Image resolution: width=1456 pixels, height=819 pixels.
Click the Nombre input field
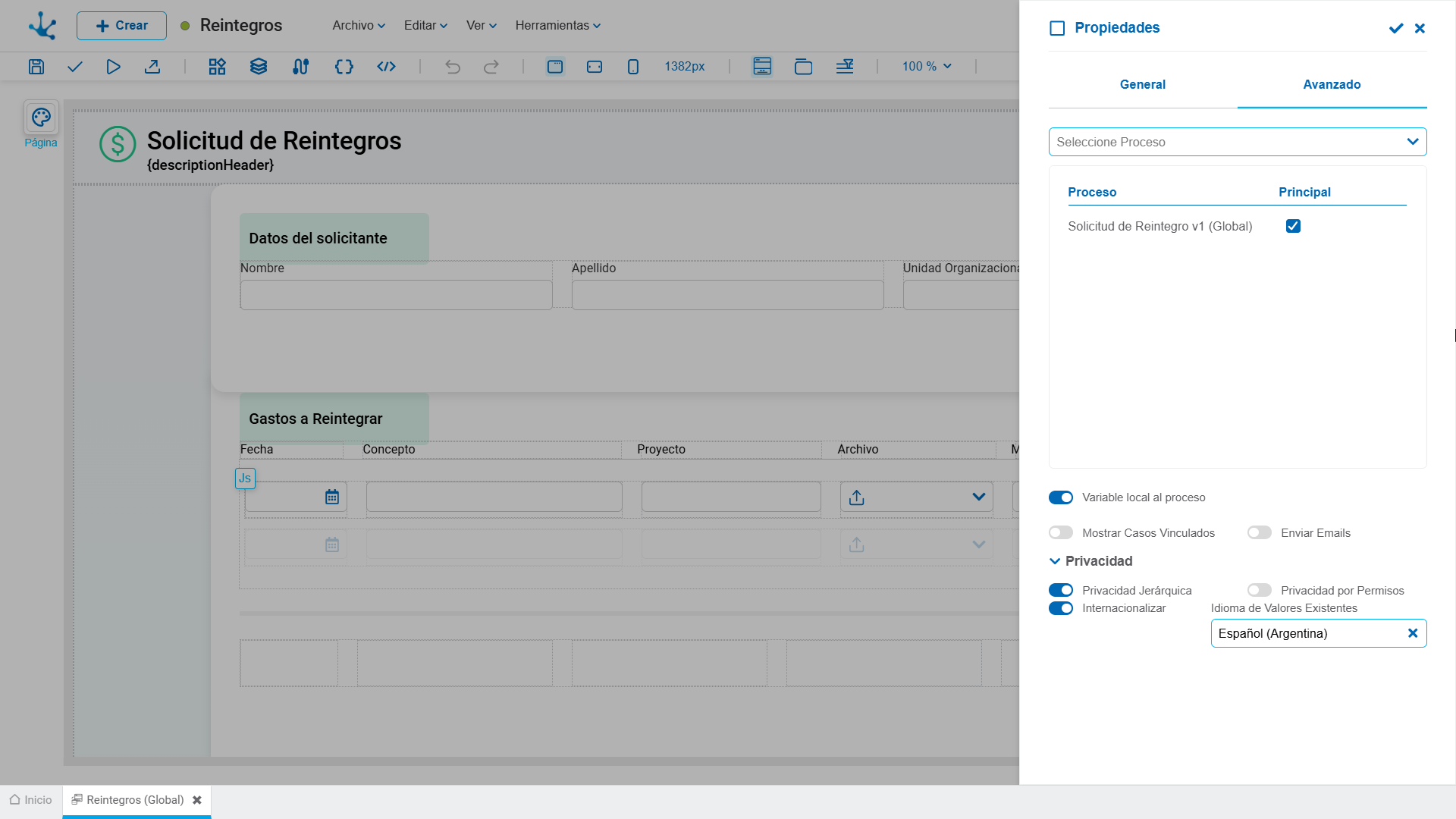[x=396, y=295]
